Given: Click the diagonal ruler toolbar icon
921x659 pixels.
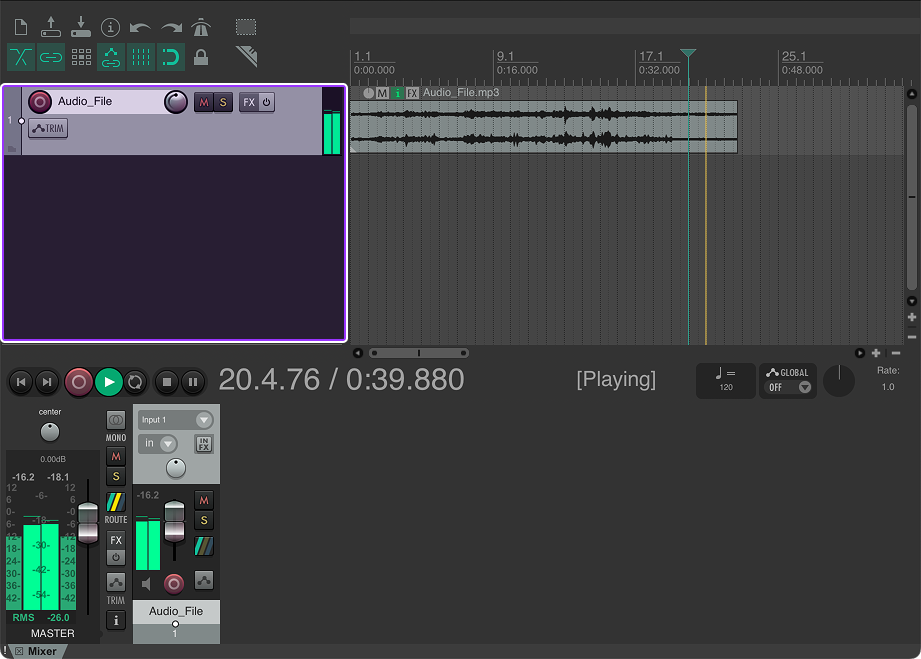Looking at the screenshot, I should (247, 56).
